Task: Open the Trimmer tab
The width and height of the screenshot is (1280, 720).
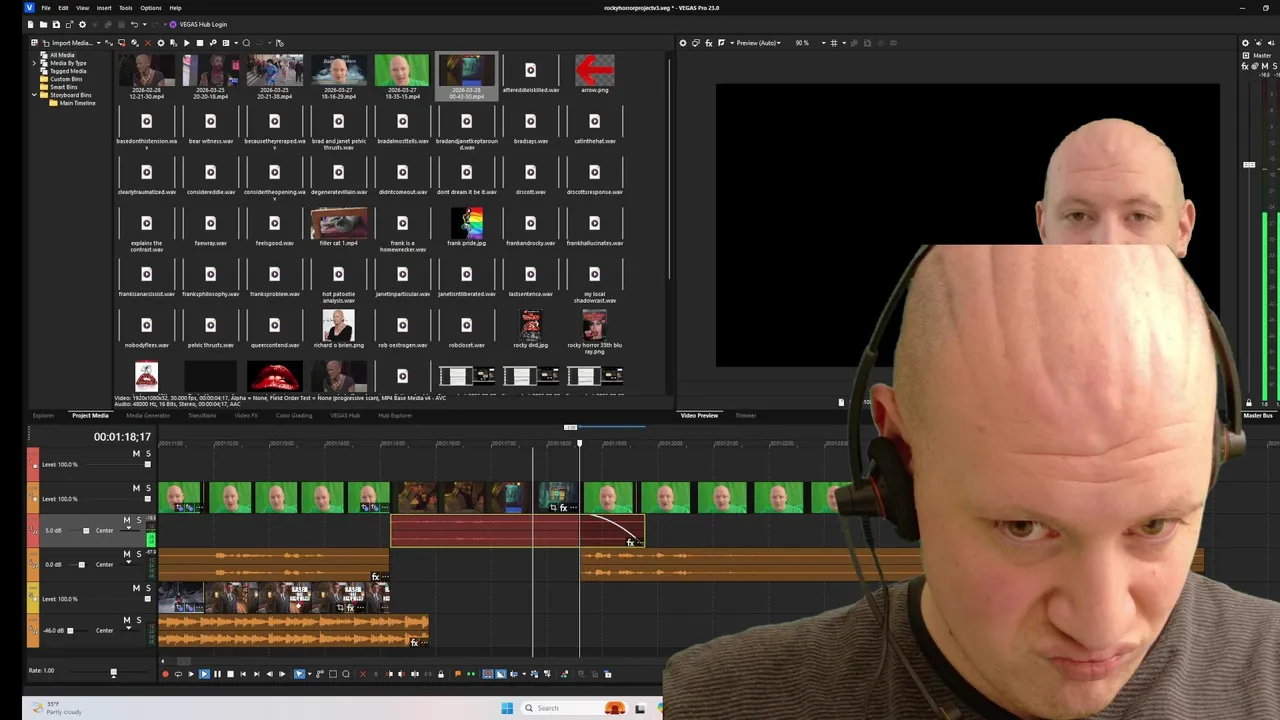Action: click(746, 415)
